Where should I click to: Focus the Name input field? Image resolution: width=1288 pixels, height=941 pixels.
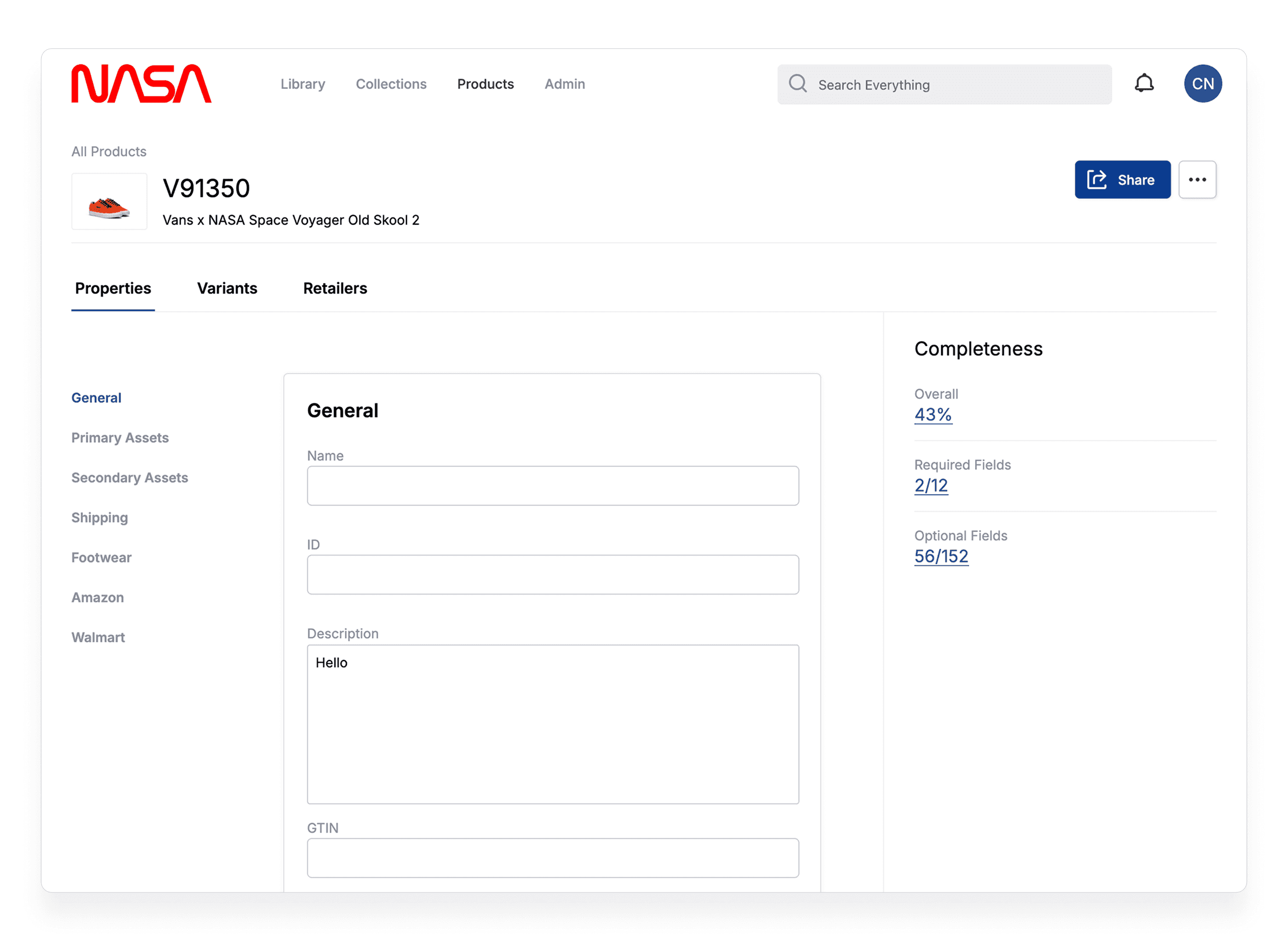(x=553, y=486)
